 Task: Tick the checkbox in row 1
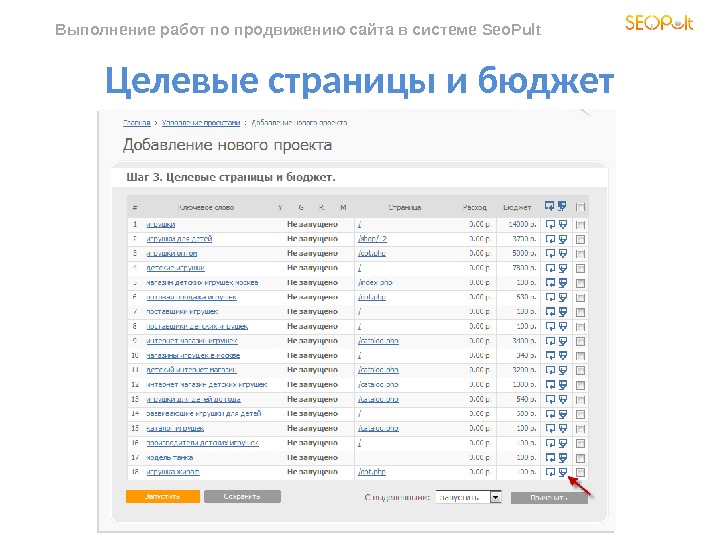(580, 225)
